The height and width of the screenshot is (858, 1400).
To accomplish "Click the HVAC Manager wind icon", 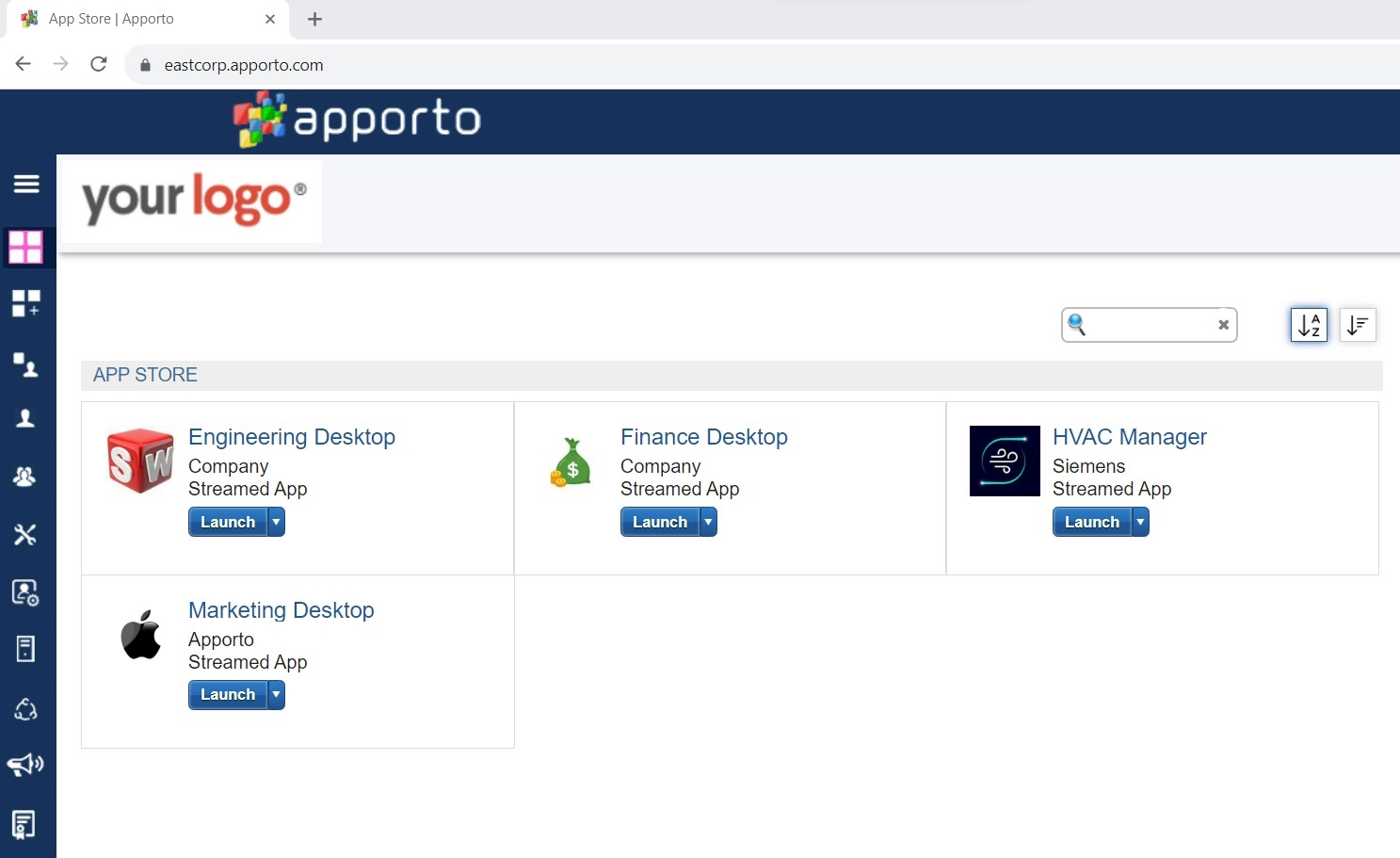I will coord(1005,461).
